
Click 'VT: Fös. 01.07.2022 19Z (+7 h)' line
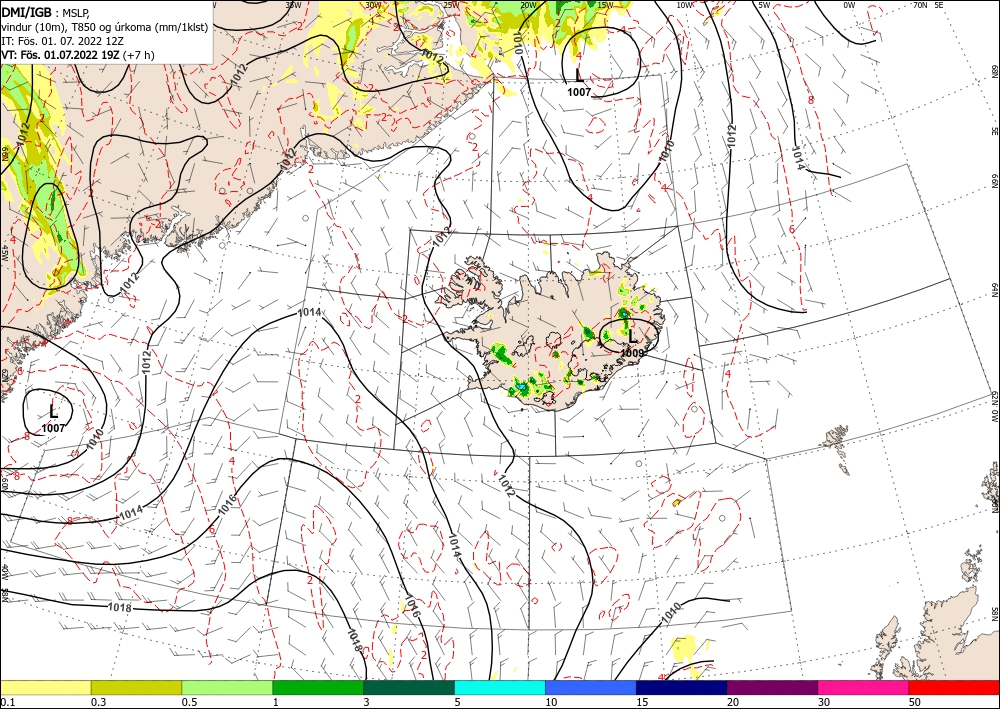78,55
